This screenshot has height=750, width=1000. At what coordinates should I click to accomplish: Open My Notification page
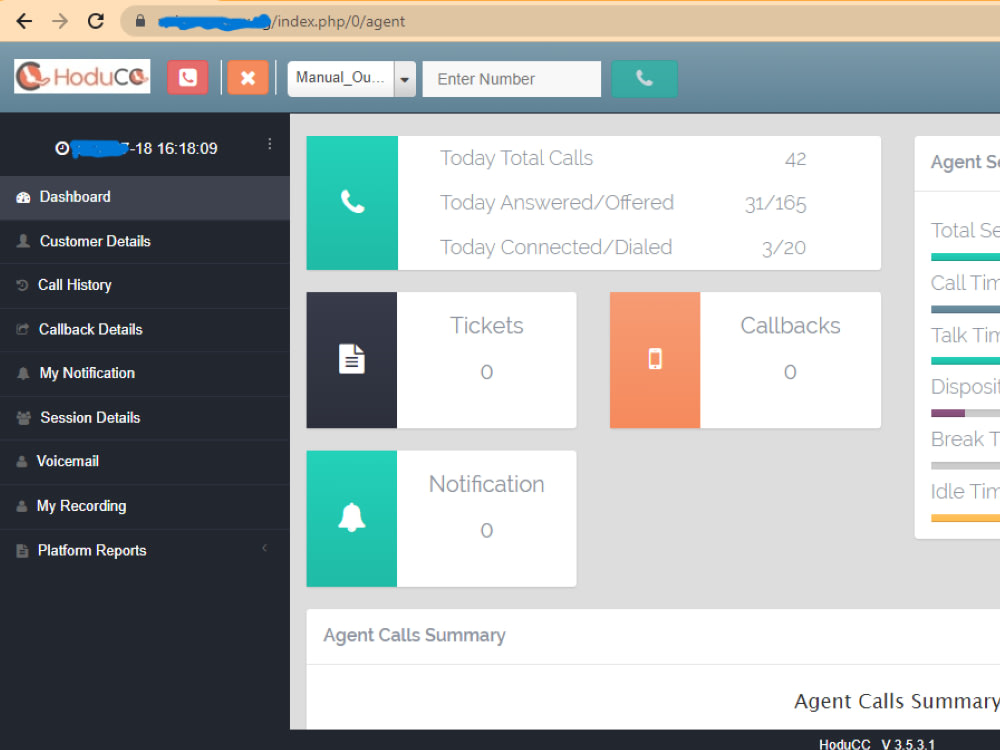(145, 374)
